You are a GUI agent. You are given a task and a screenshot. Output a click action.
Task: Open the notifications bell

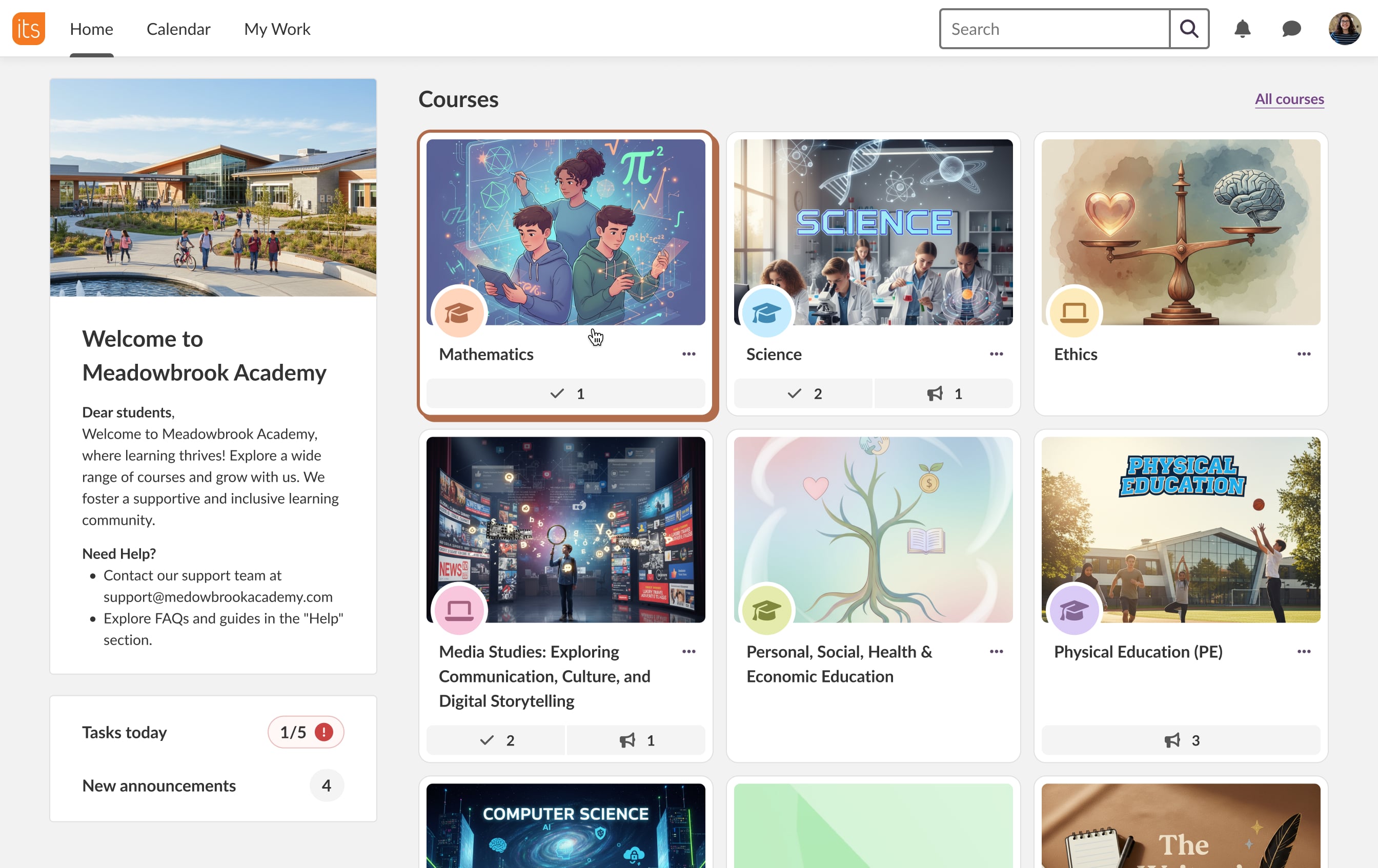tap(1242, 29)
